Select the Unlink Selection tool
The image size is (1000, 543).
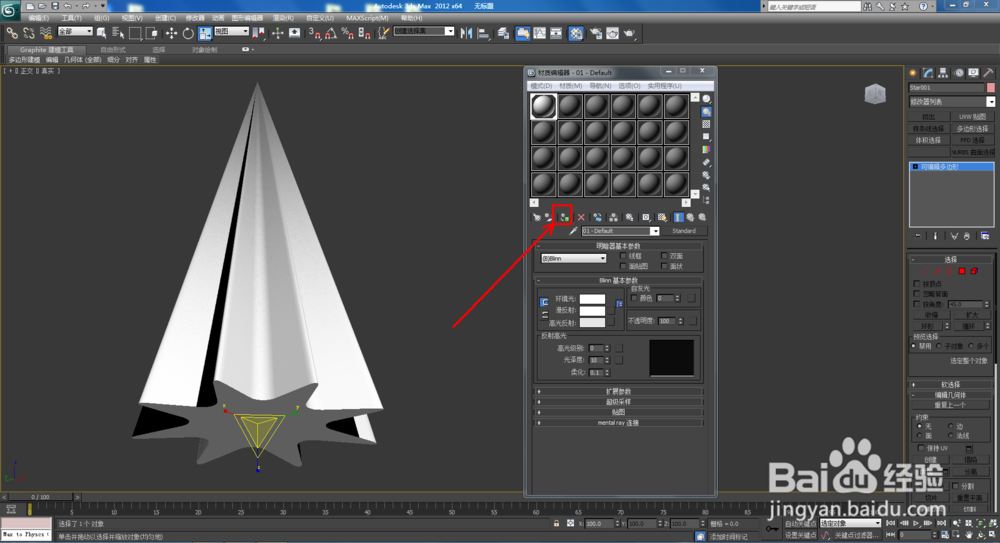tap(29, 33)
